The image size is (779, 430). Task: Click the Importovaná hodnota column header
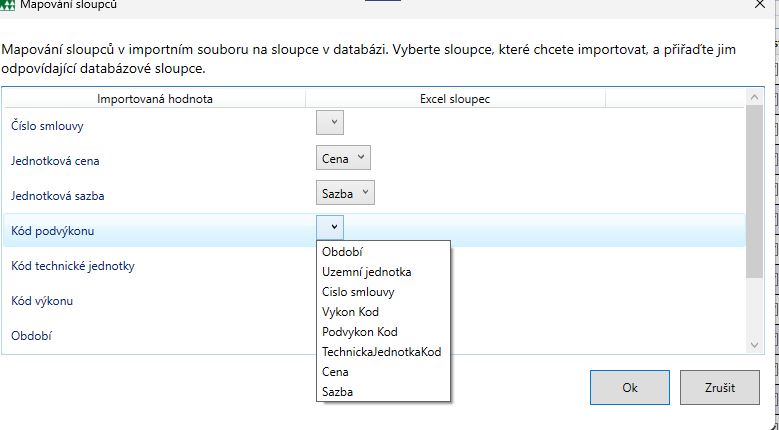pyautogui.click(x=154, y=98)
